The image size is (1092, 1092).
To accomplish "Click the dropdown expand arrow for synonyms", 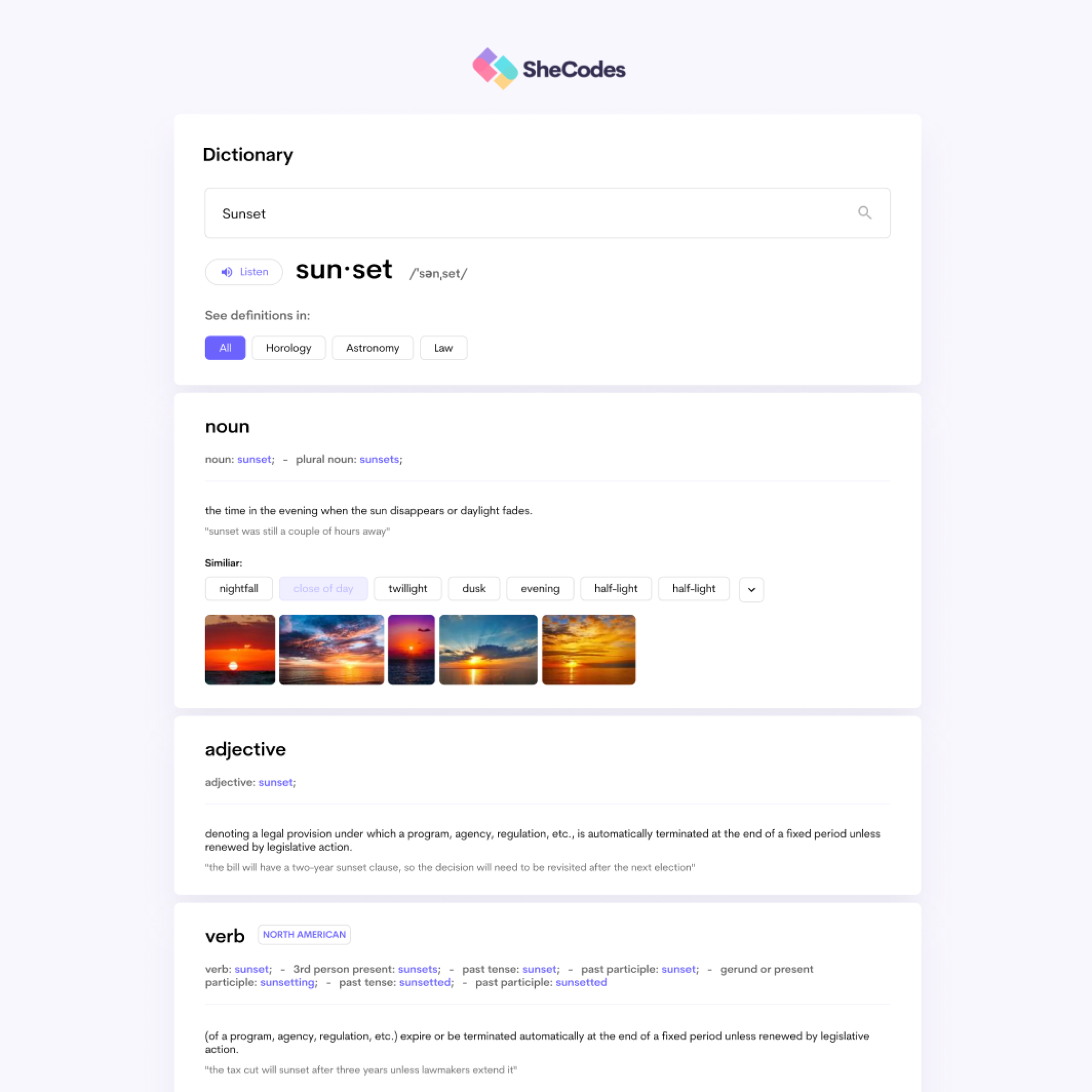I will 751,588.
